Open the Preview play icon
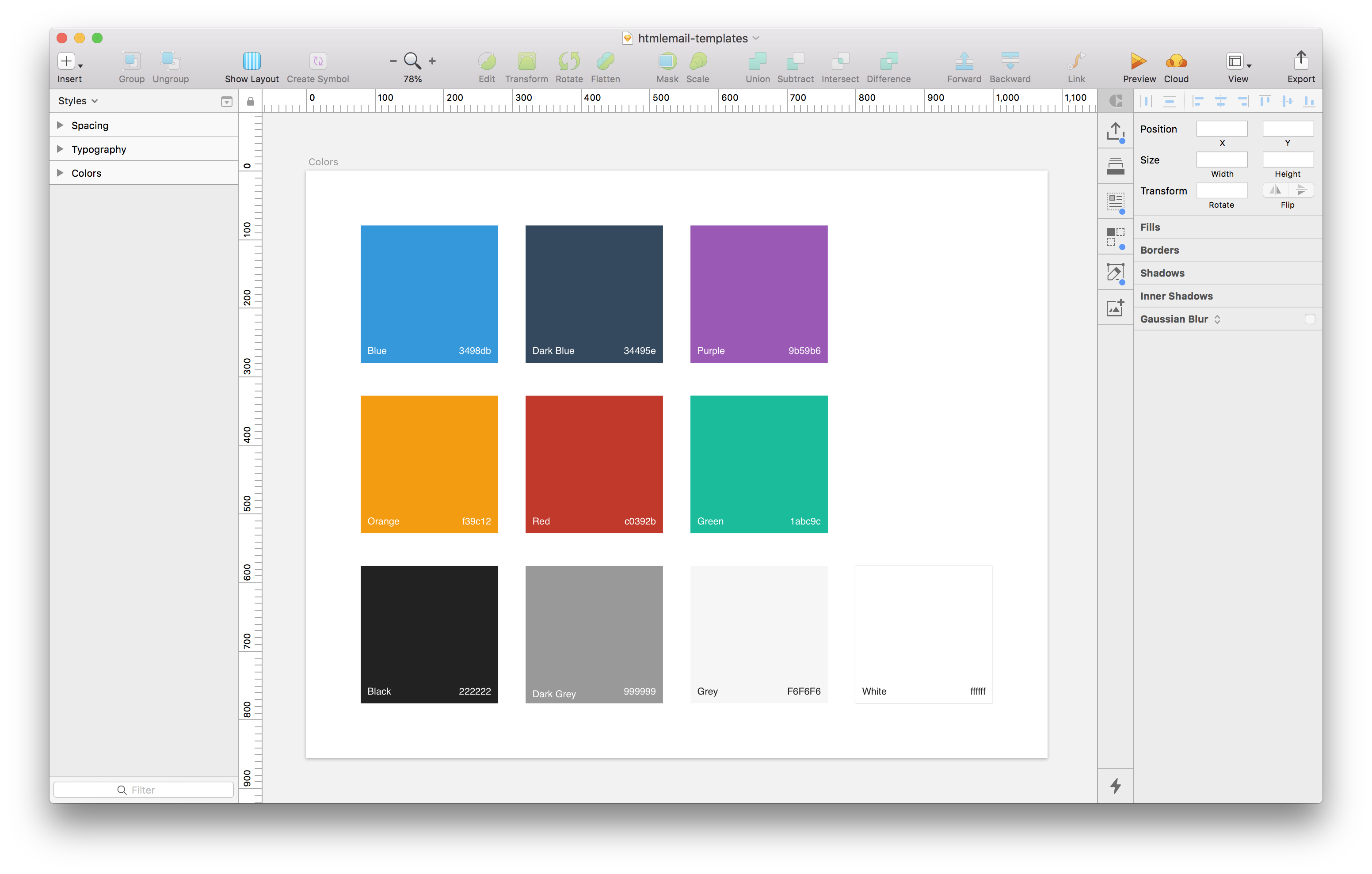Screen dimensions: 1372x874 click(1138, 61)
